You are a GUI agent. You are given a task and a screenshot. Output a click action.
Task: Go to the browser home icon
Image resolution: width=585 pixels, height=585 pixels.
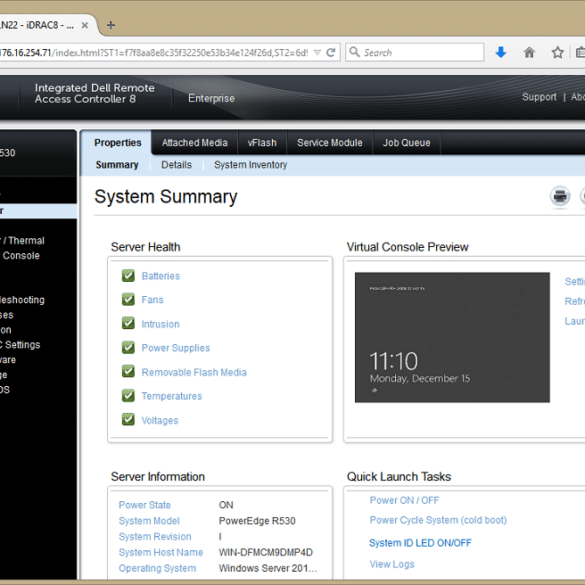point(529,52)
